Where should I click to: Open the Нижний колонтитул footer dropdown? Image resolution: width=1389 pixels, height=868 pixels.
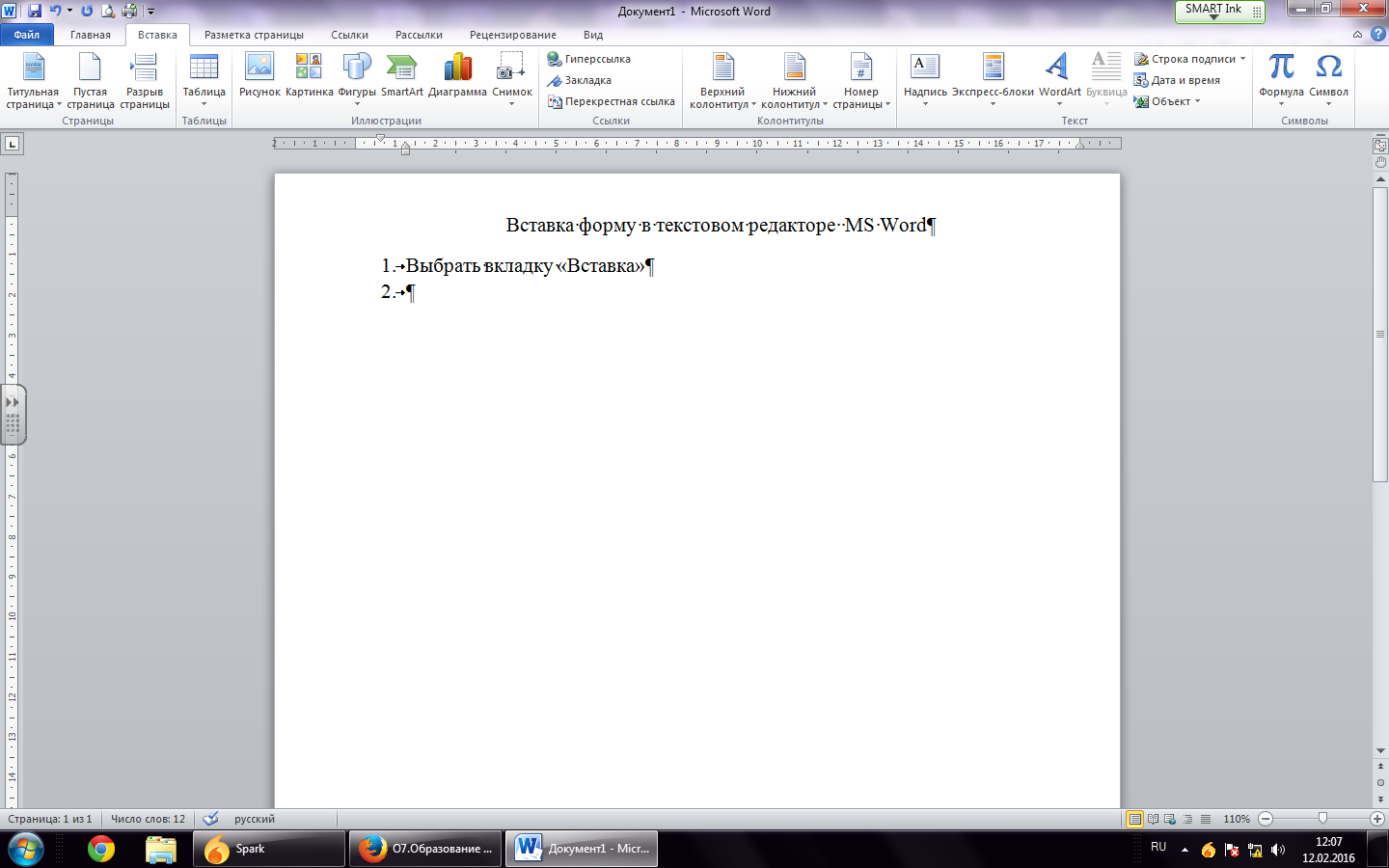coord(794,81)
